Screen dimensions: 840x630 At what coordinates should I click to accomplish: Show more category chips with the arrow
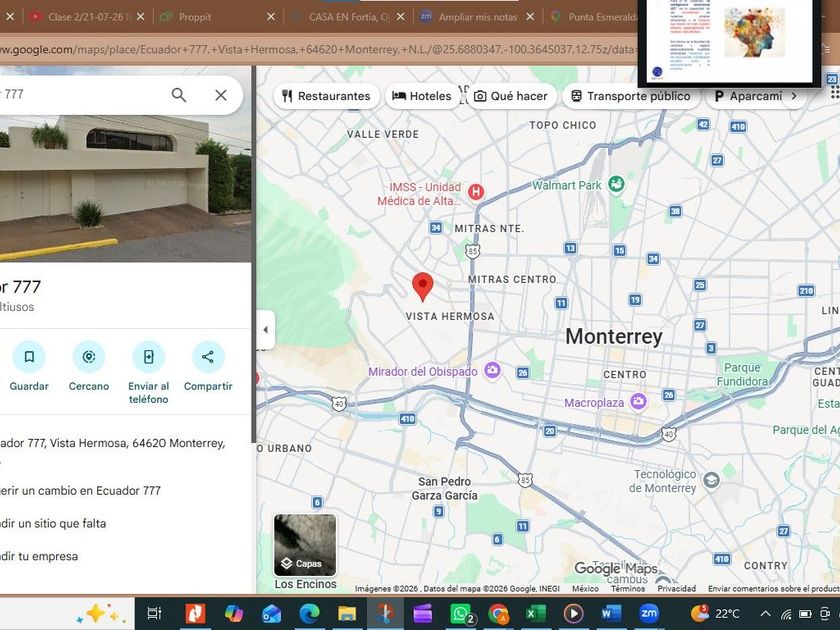click(794, 96)
